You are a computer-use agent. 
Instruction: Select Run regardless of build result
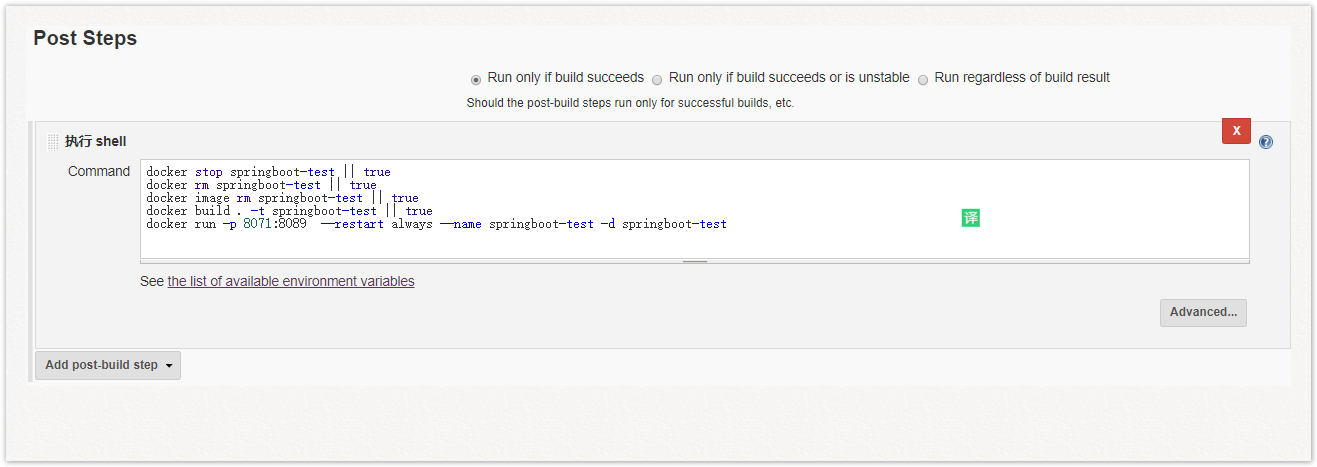(x=923, y=79)
